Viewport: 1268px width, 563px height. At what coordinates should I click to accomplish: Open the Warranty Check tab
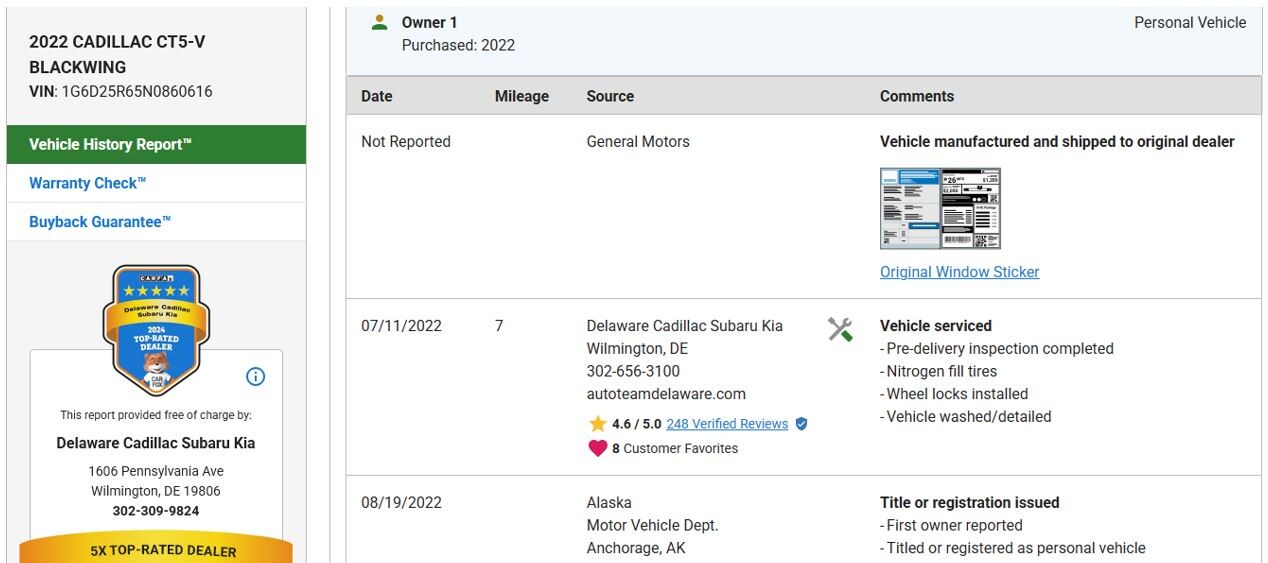pos(88,183)
